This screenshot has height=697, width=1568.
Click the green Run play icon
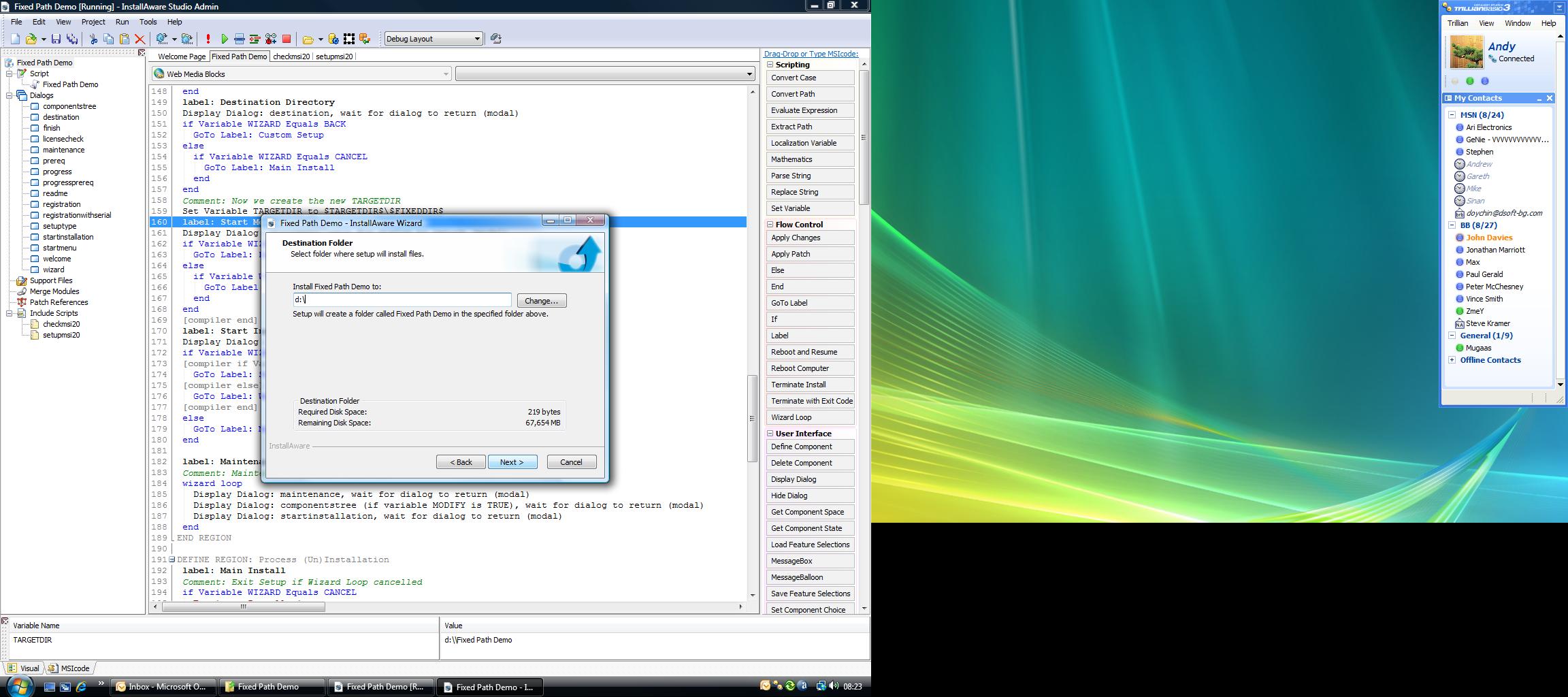pos(225,39)
